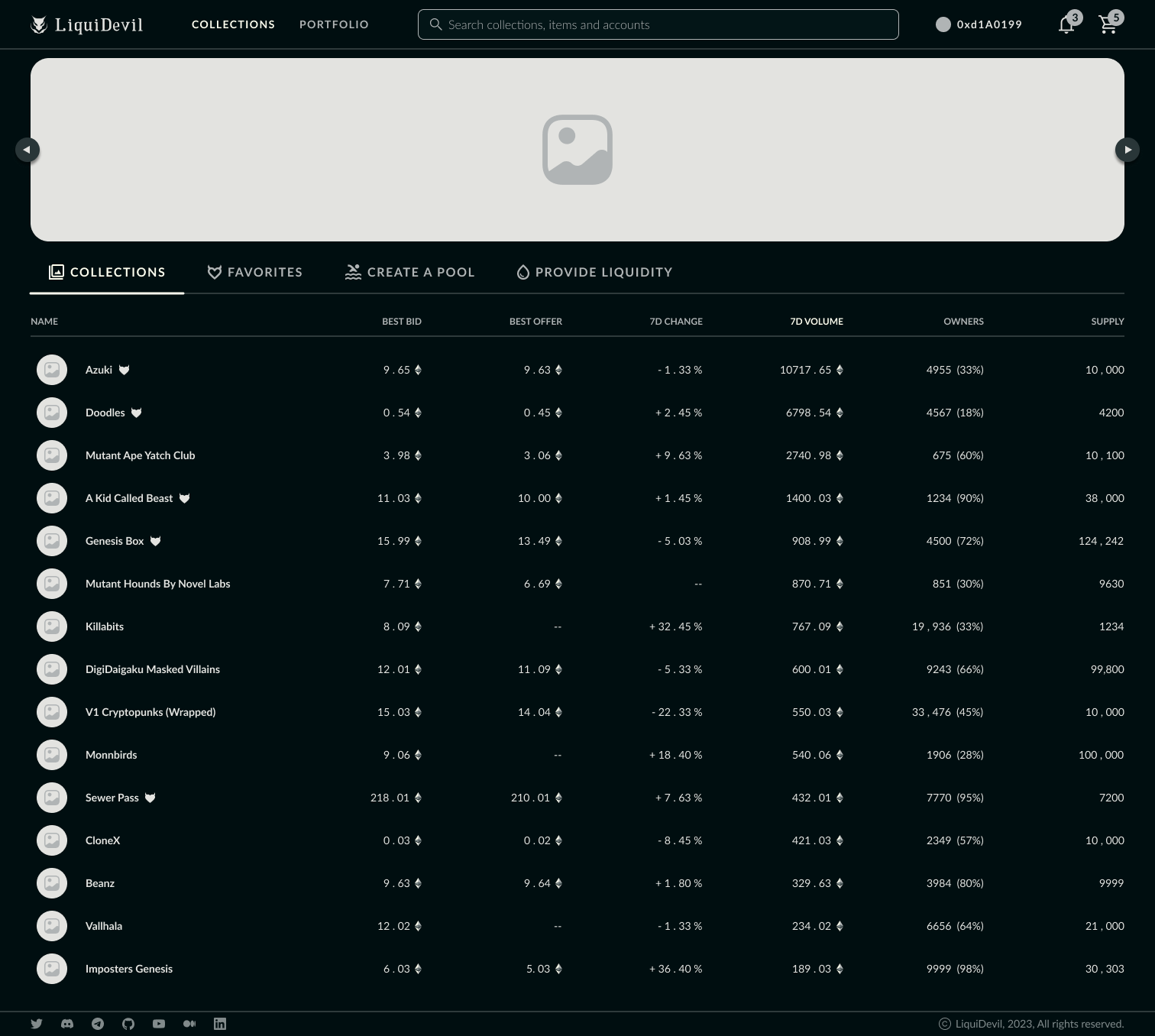Toggle favorite icon next to Genesis Box
The width and height of the screenshot is (1155, 1036).
155,541
